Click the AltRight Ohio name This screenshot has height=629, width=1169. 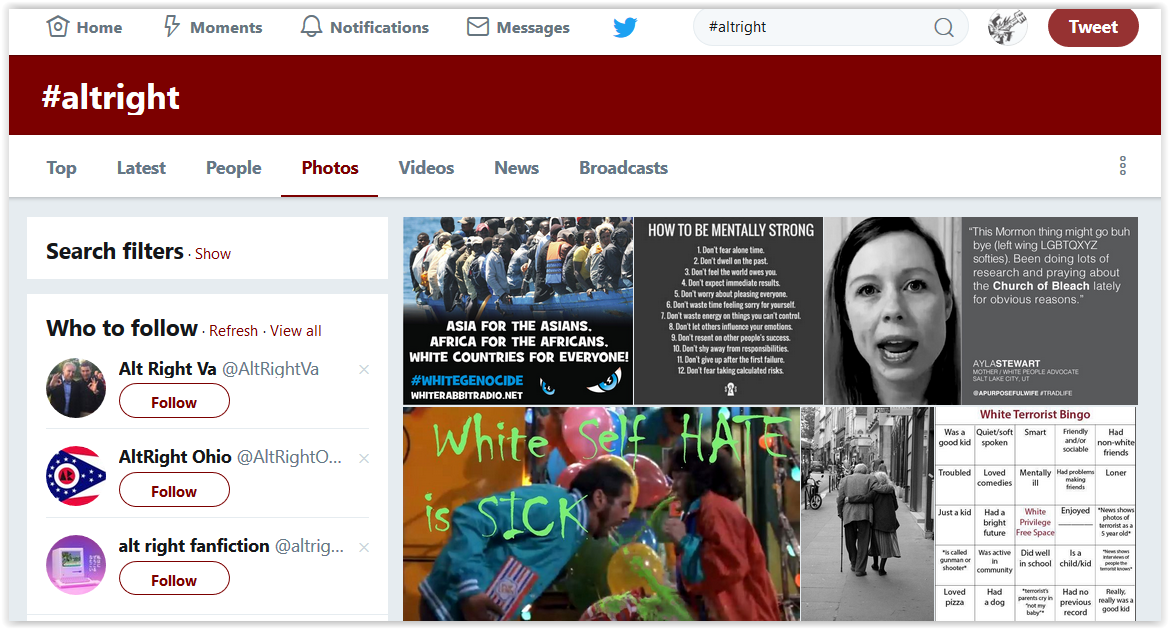pyautogui.click(x=175, y=457)
